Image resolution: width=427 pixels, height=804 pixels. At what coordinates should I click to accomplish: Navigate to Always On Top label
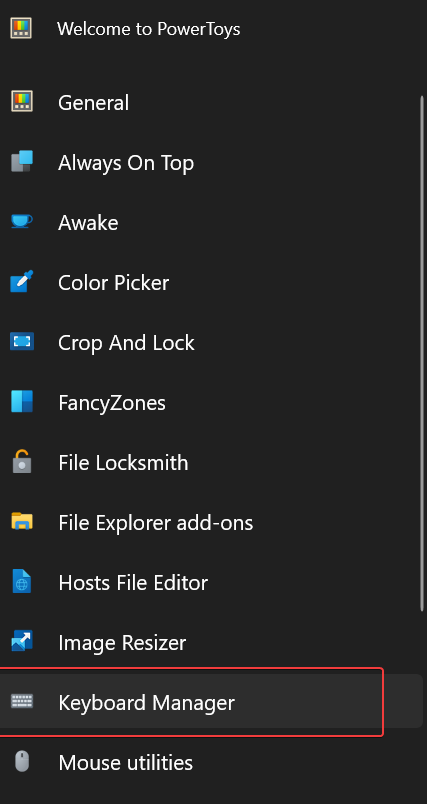[x=126, y=163]
